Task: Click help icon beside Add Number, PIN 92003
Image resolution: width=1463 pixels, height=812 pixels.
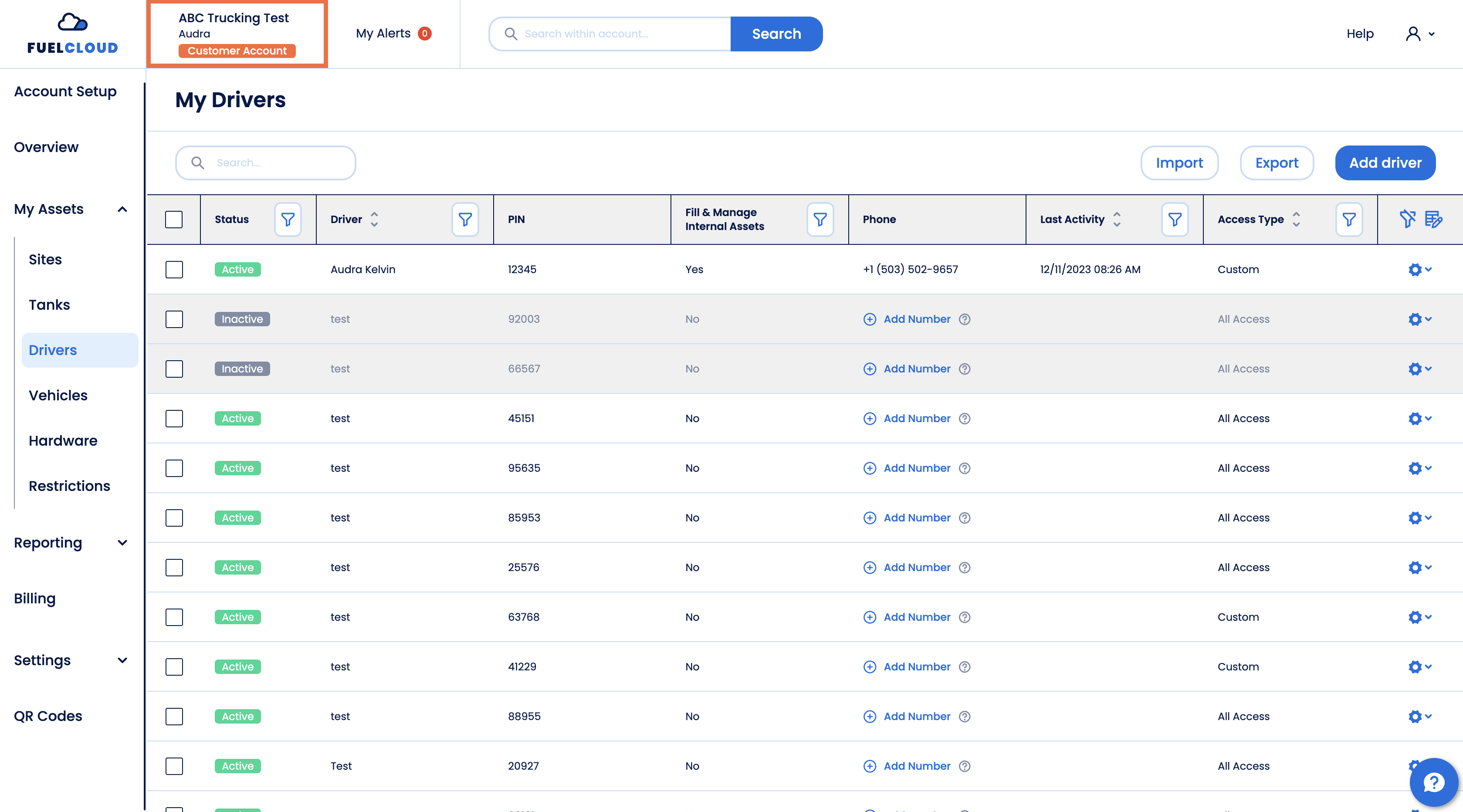Action: [964, 319]
